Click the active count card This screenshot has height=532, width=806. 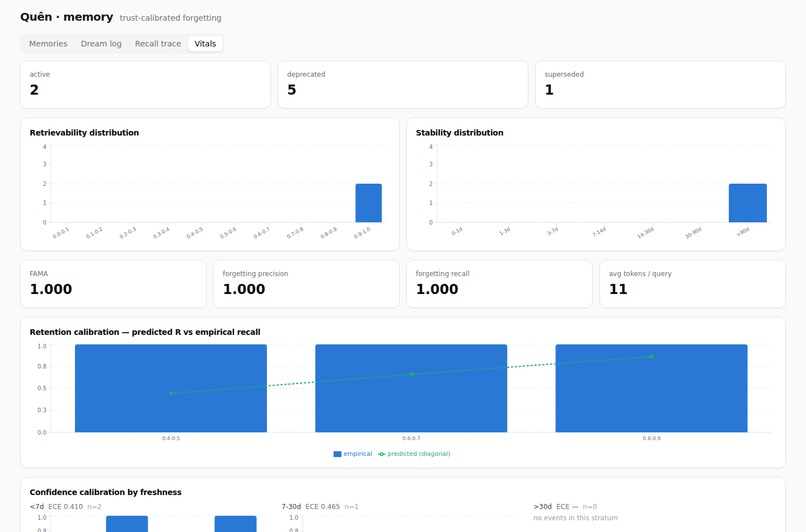click(145, 85)
